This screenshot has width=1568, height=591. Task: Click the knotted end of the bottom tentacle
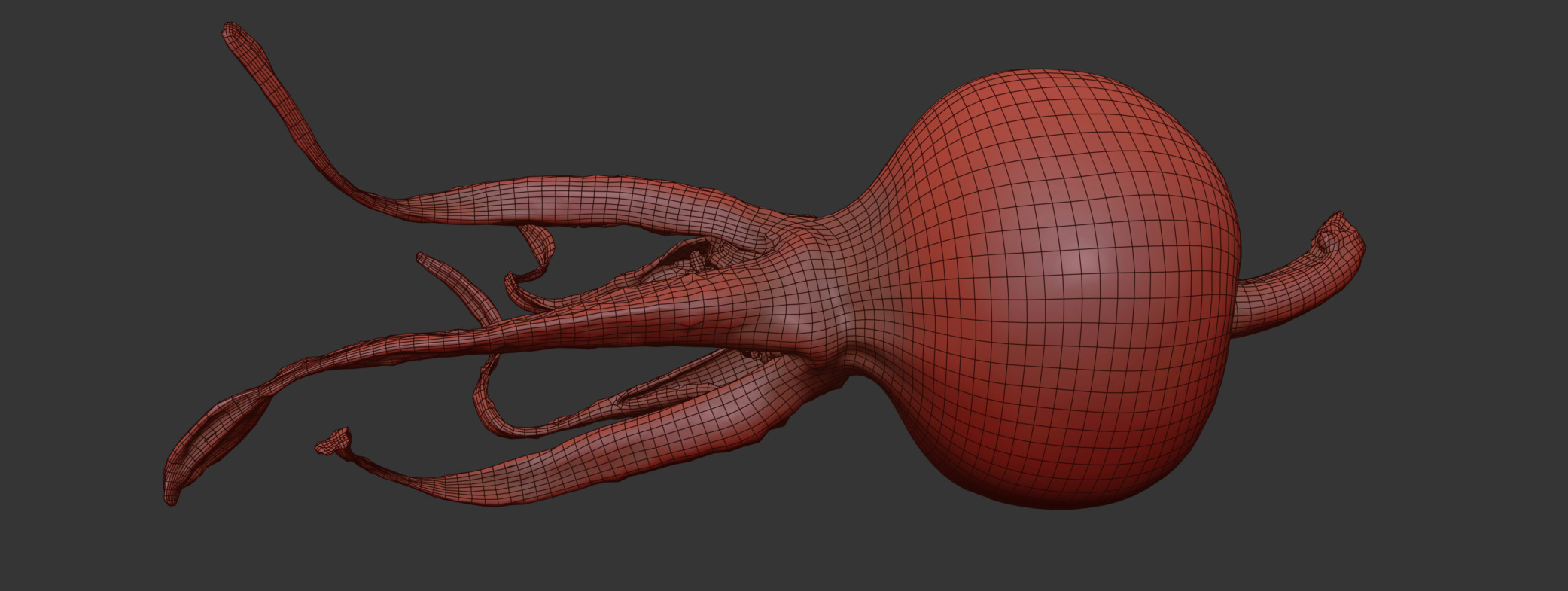click(335, 441)
